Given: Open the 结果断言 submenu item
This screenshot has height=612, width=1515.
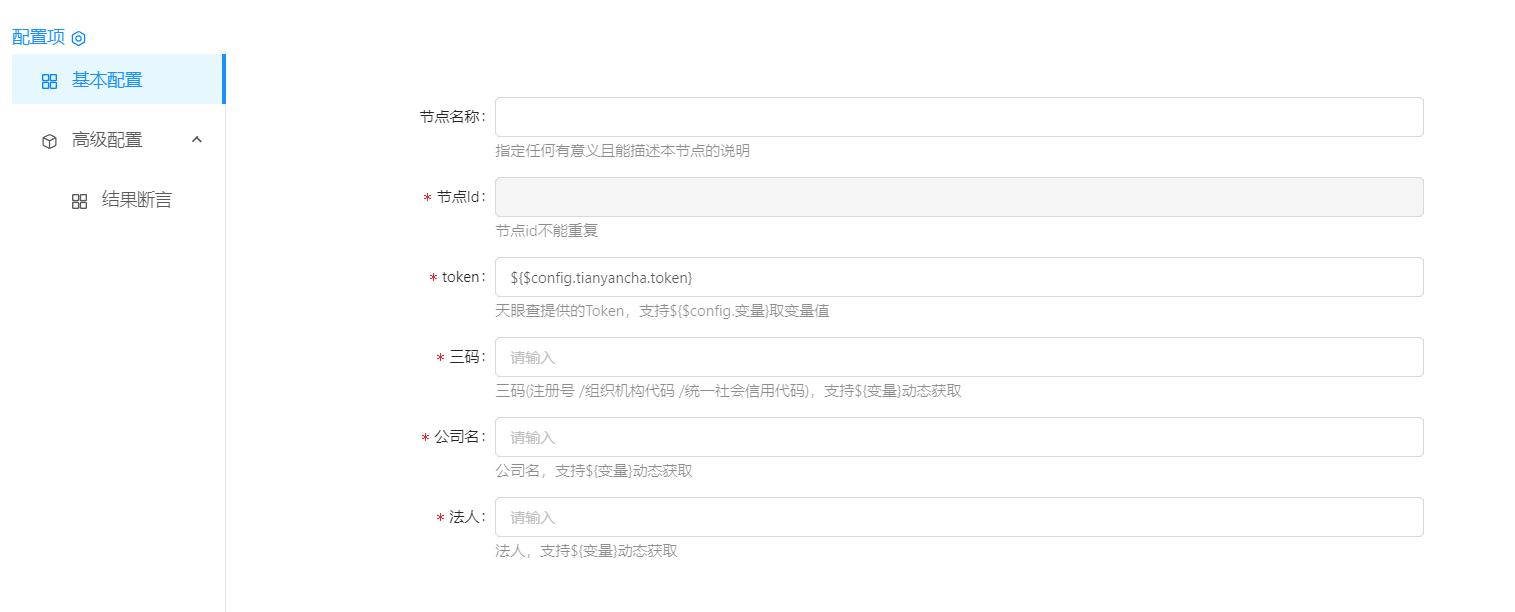Looking at the screenshot, I should (x=137, y=200).
